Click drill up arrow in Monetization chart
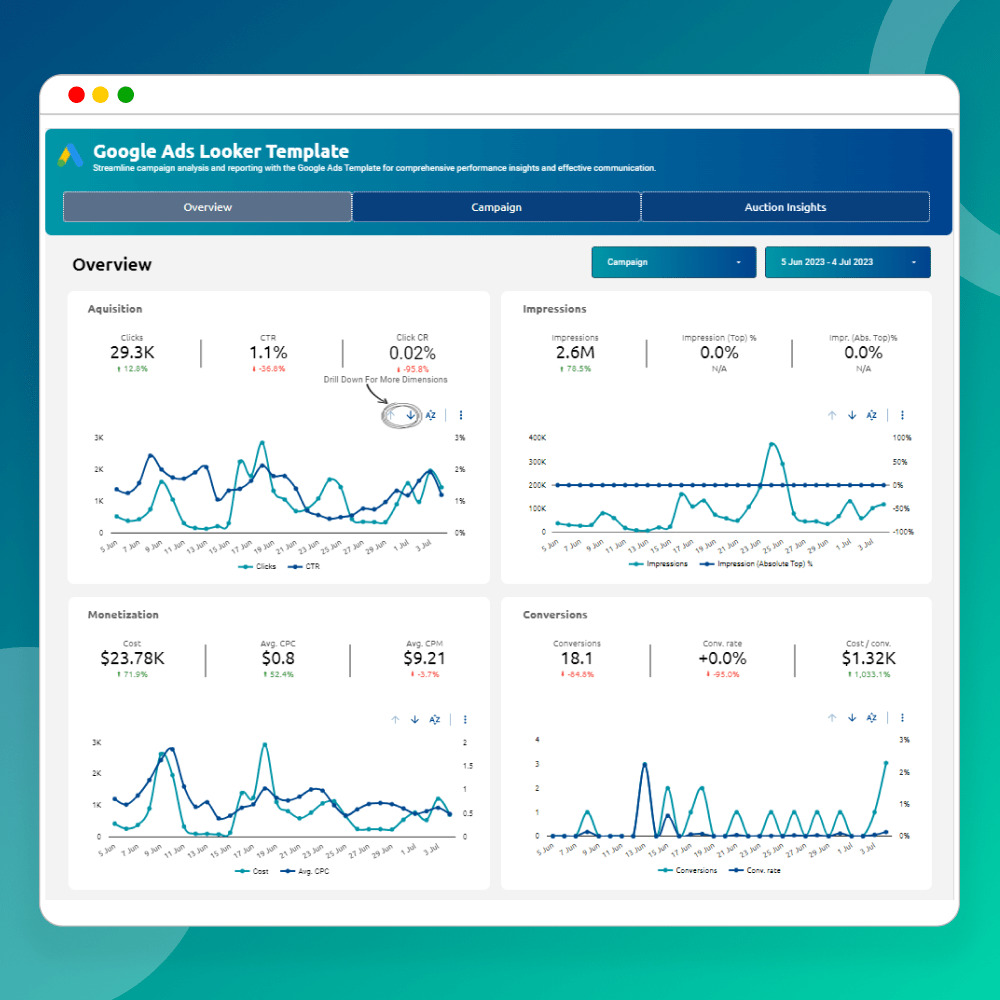 coord(395,719)
